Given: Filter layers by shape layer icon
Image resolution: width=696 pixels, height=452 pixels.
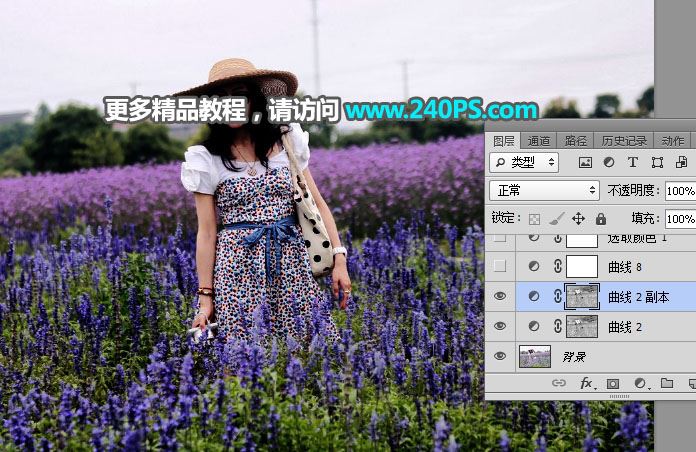Looking at the screenshot, I should pyautogui.click(x=657, y=163).
